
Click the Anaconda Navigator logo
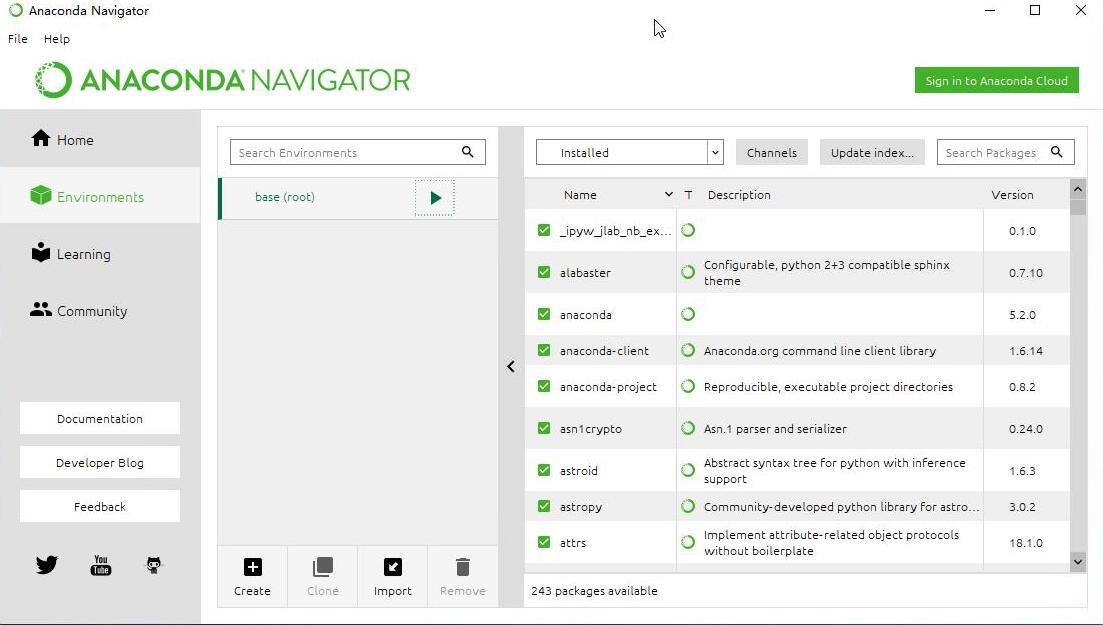222,80
